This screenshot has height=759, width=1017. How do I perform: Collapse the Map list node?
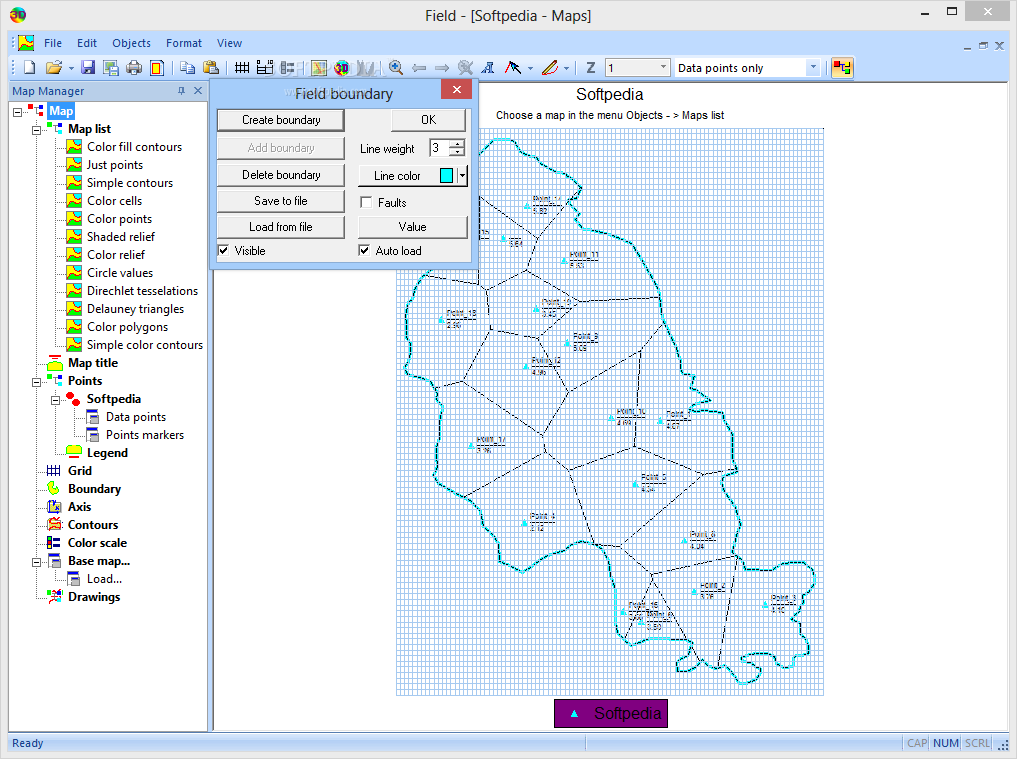pos(36,130)
